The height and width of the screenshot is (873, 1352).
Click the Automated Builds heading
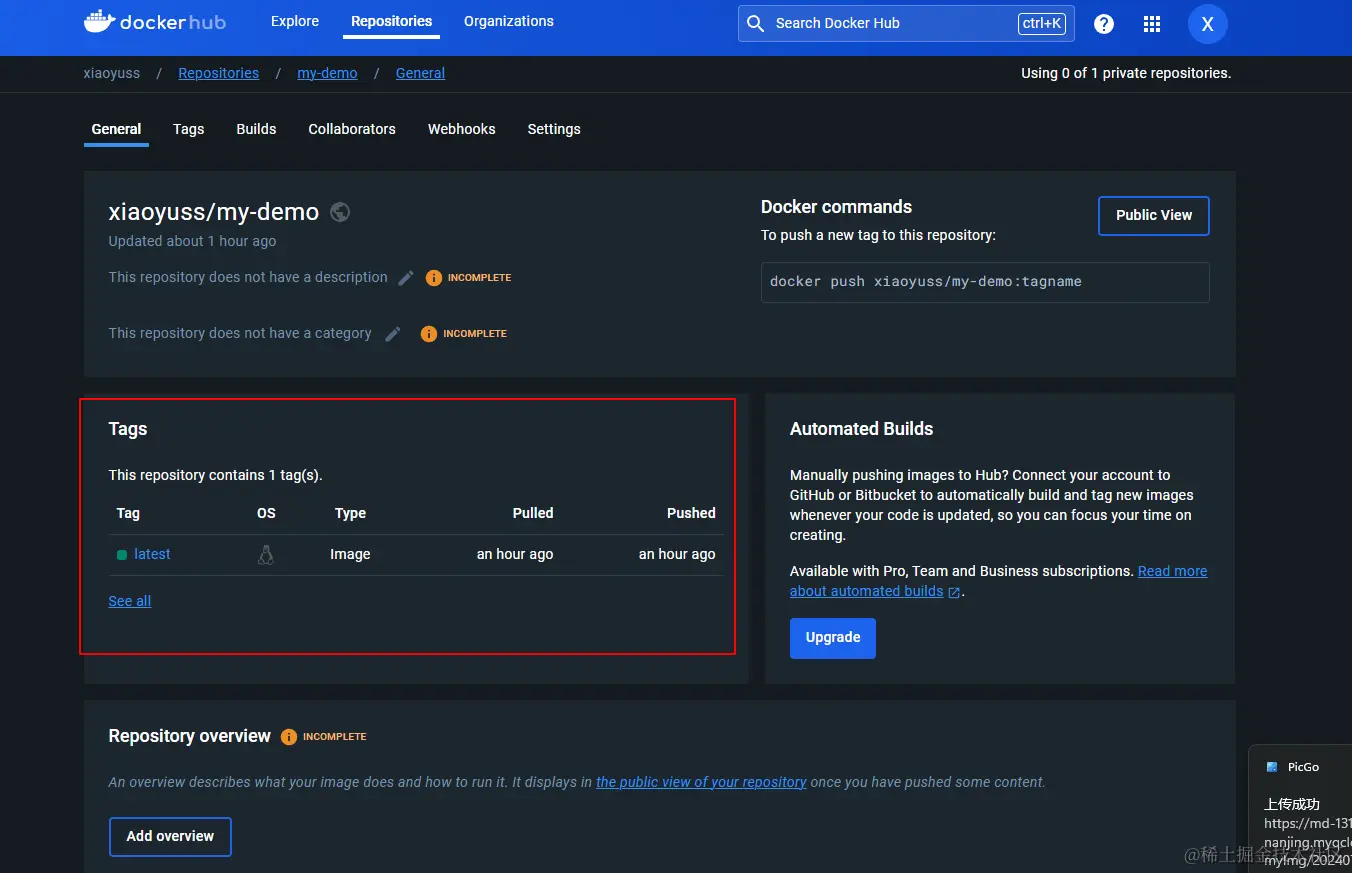coord(861,429)
